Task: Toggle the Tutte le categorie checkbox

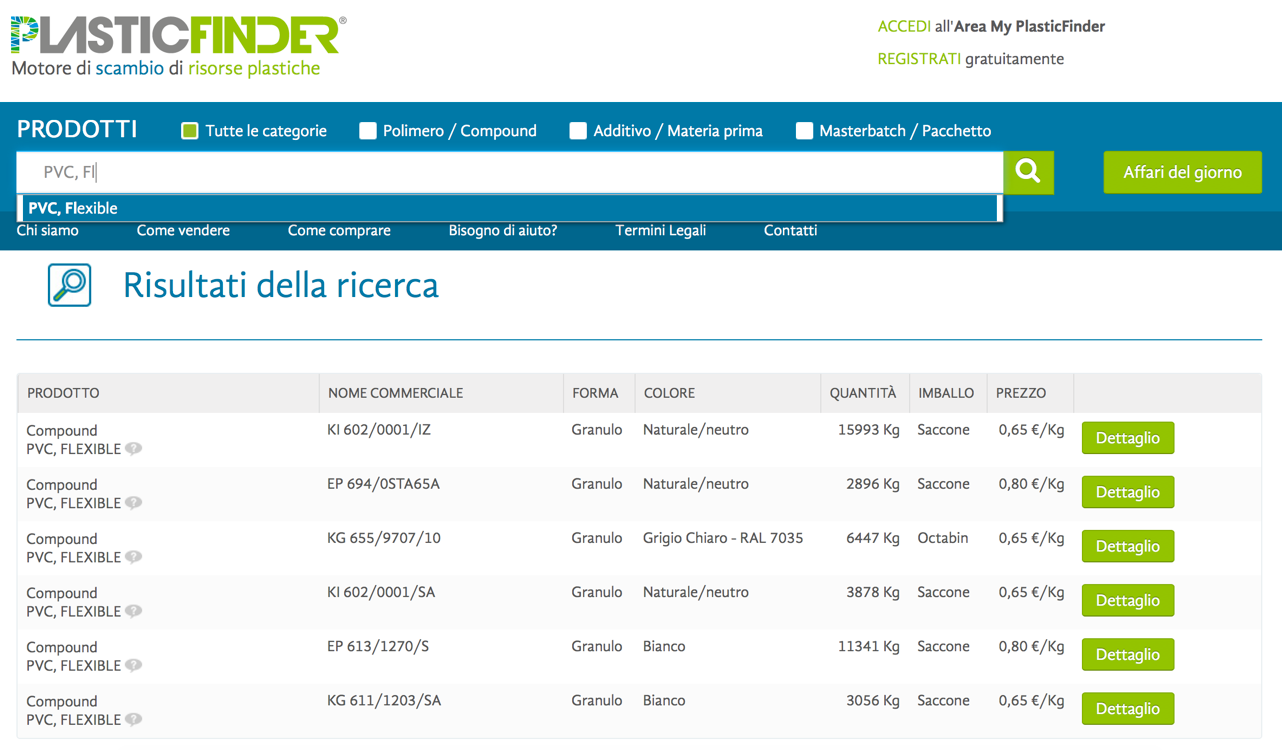Action: click(x=190, y=131)
